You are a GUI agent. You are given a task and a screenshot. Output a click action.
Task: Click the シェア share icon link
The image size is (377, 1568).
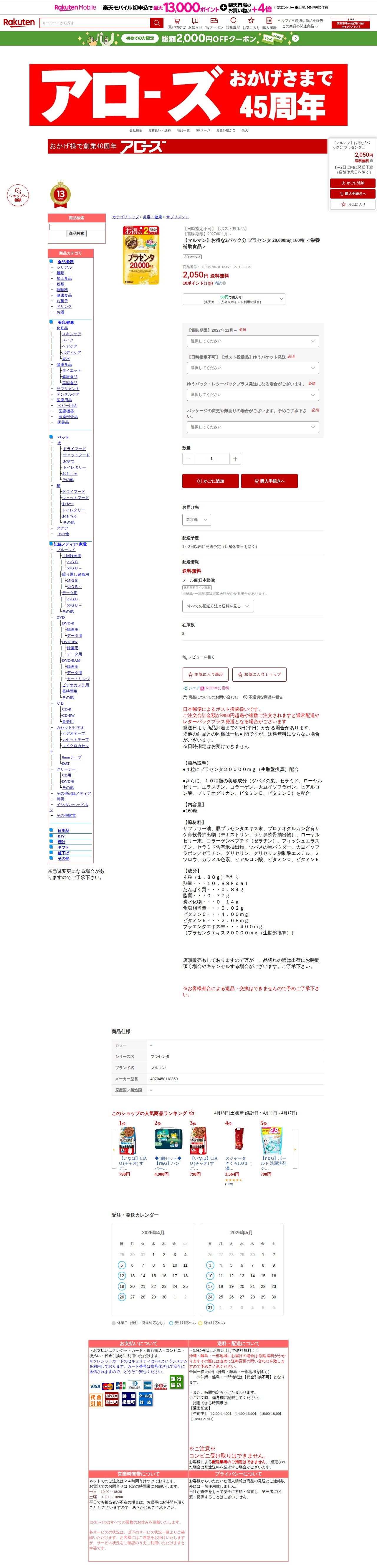pos(191,688)
